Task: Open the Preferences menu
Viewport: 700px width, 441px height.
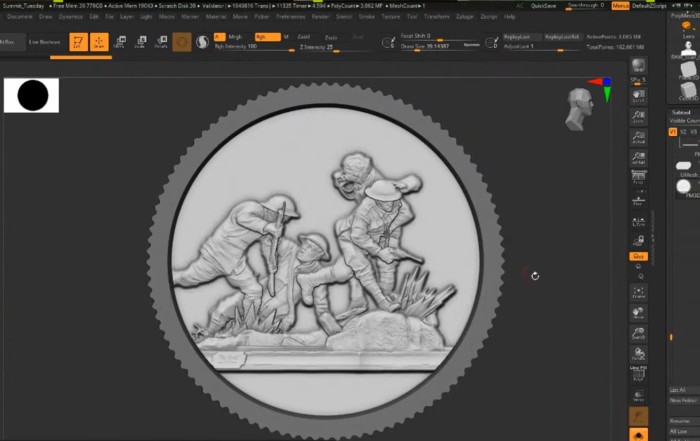Action: coord(291,17)
